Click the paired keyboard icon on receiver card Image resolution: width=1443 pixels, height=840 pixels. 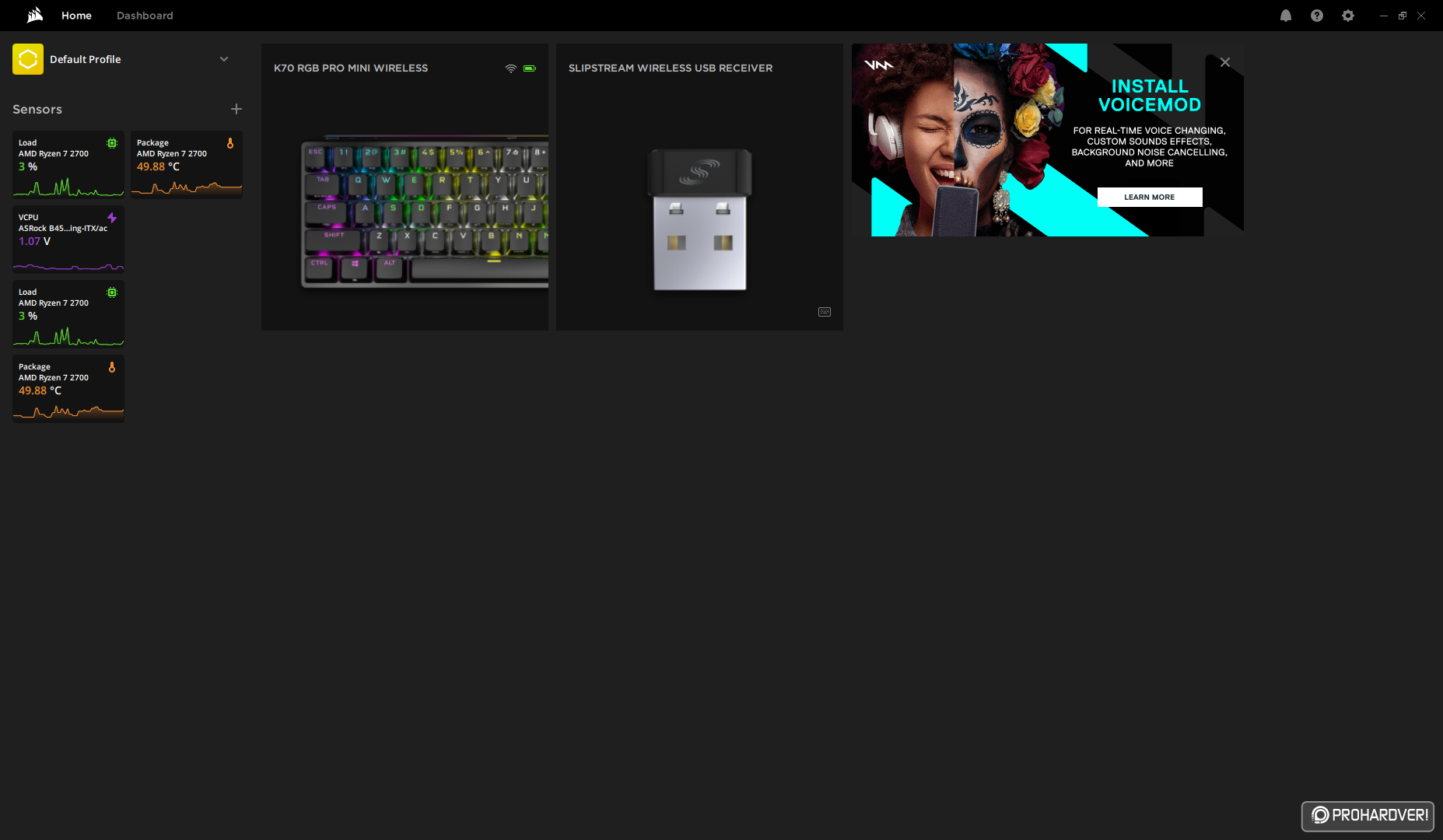[x=825, y=312]
